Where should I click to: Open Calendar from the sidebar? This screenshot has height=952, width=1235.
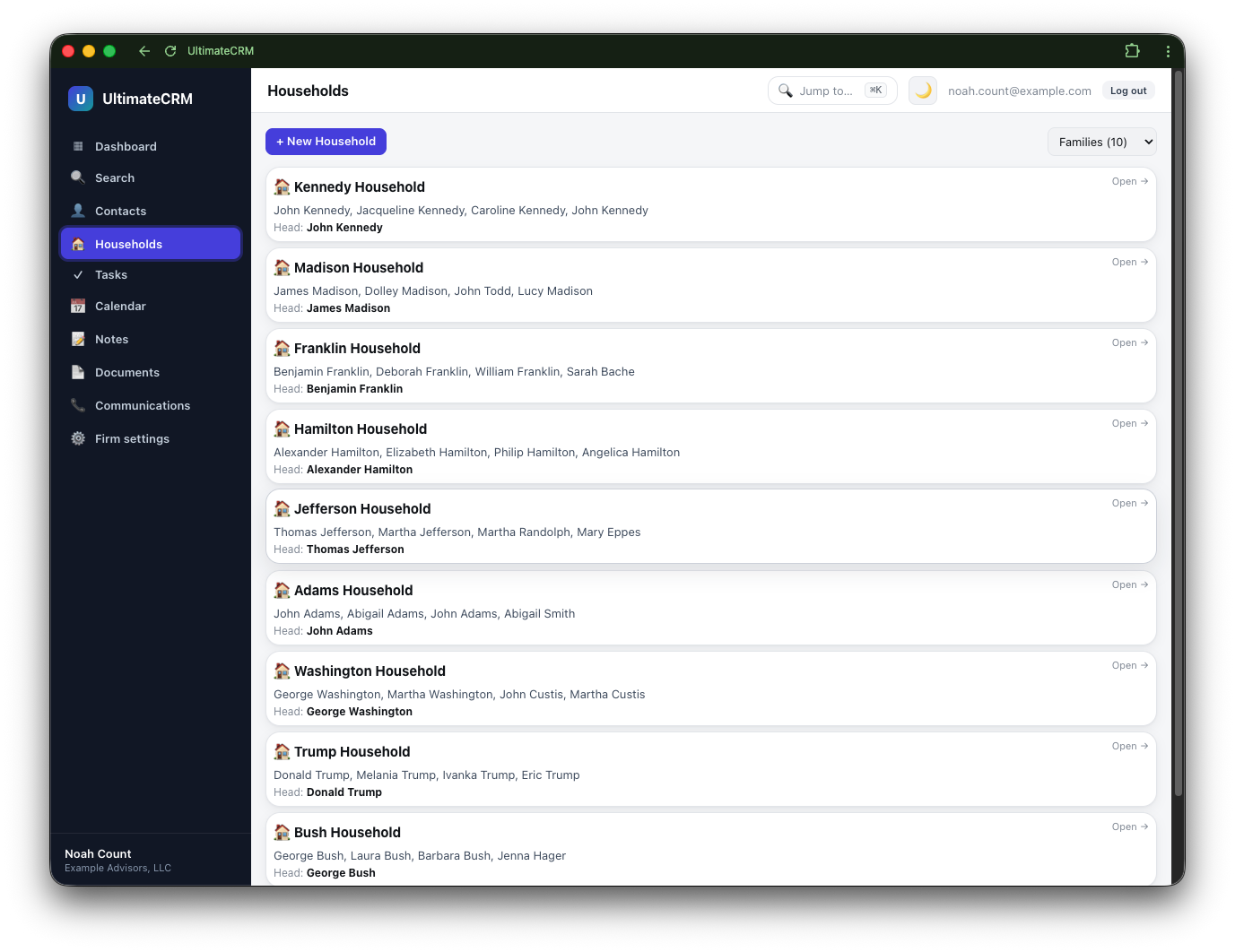[x=151, y=306]
